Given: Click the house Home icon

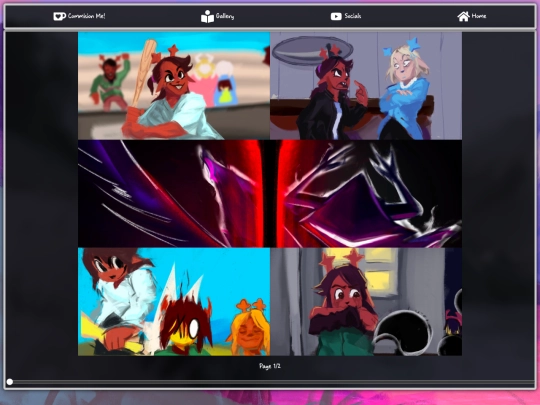Looking at the screenshot, I should point(464,16).
